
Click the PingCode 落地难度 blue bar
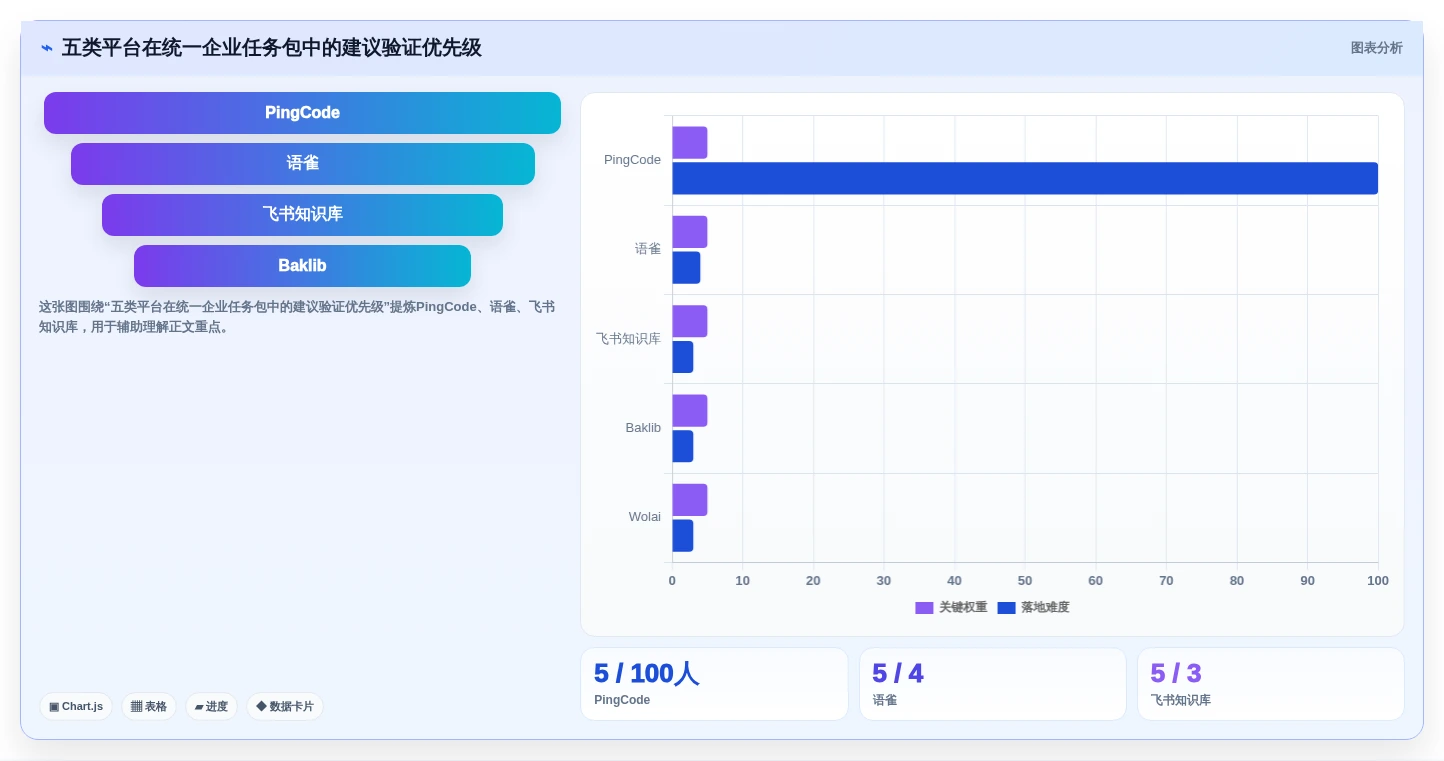[x=1025, y=178]
